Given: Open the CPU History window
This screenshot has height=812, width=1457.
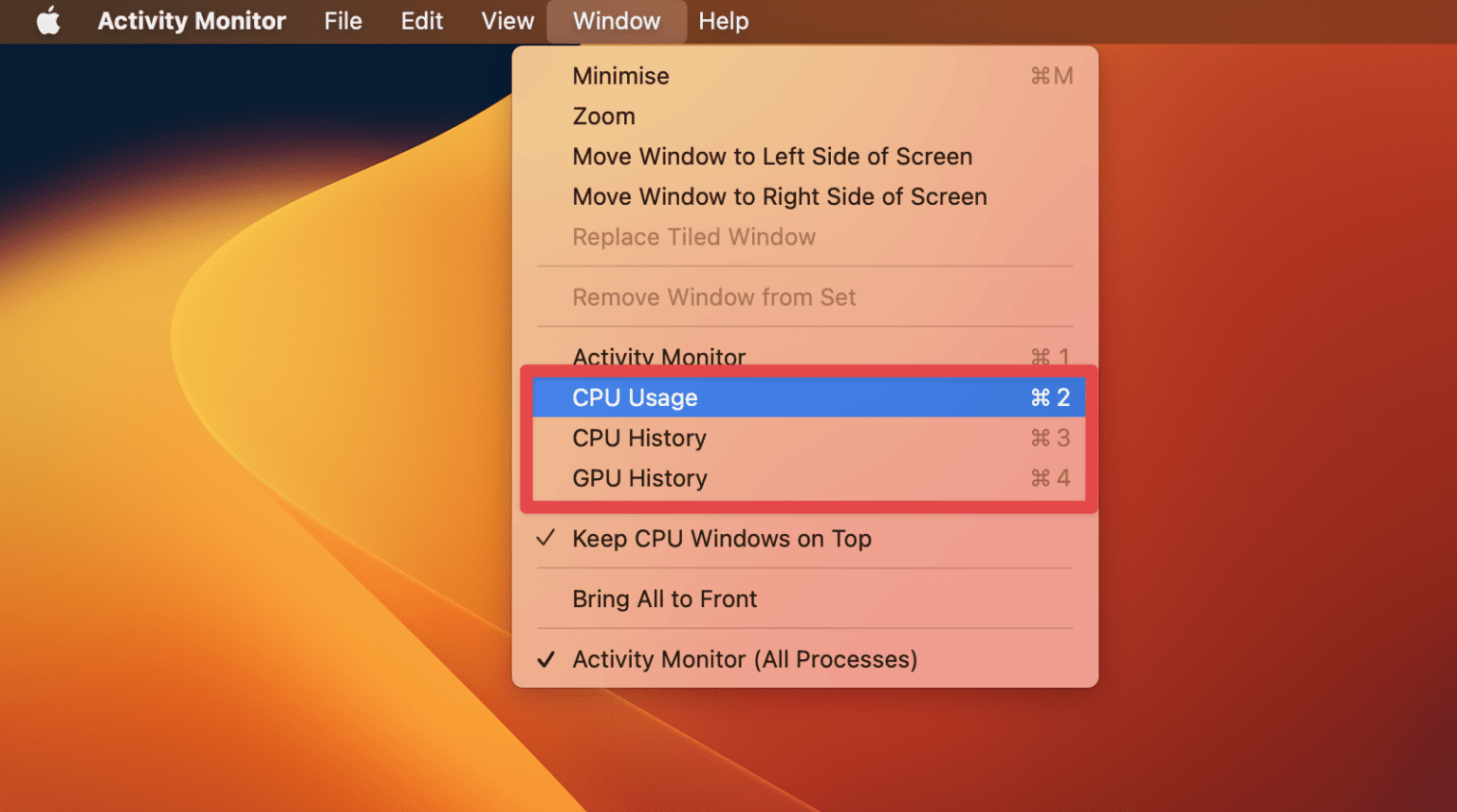Looking at the screenshot, I should pos(639,438).
